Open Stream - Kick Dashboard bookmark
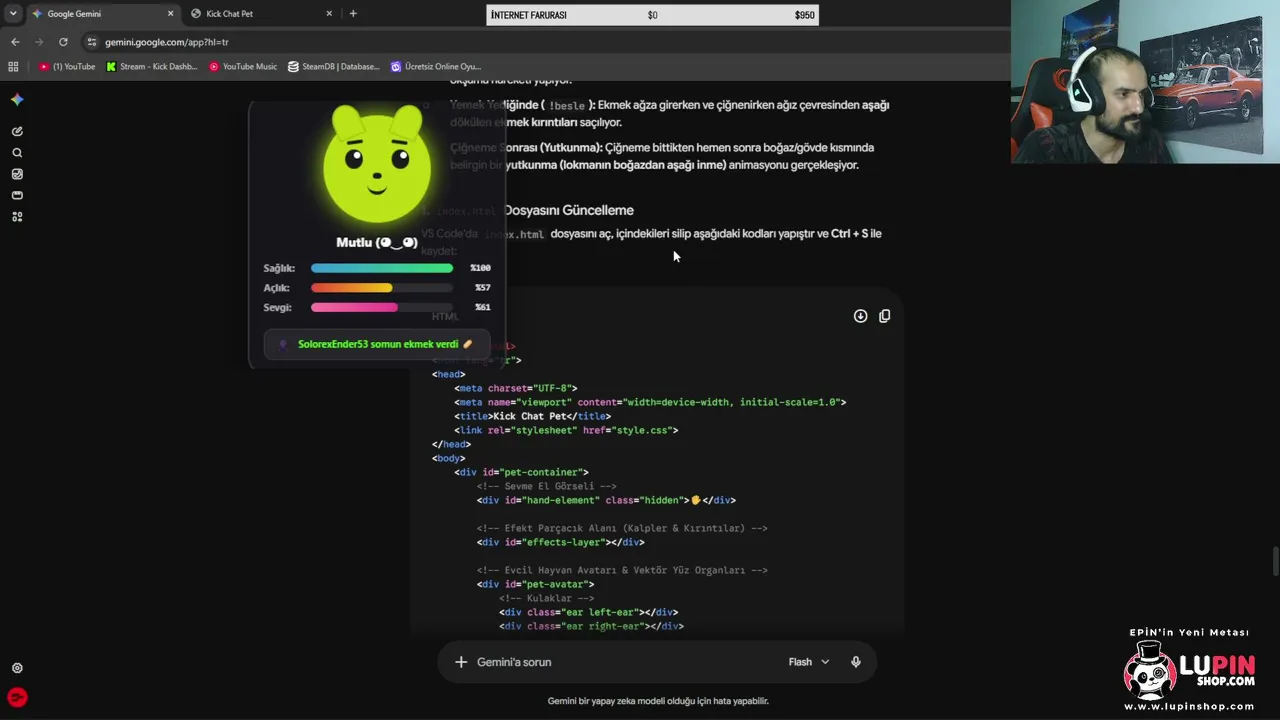Screen dimensions: 1280x720 click(x=152, y=67)
